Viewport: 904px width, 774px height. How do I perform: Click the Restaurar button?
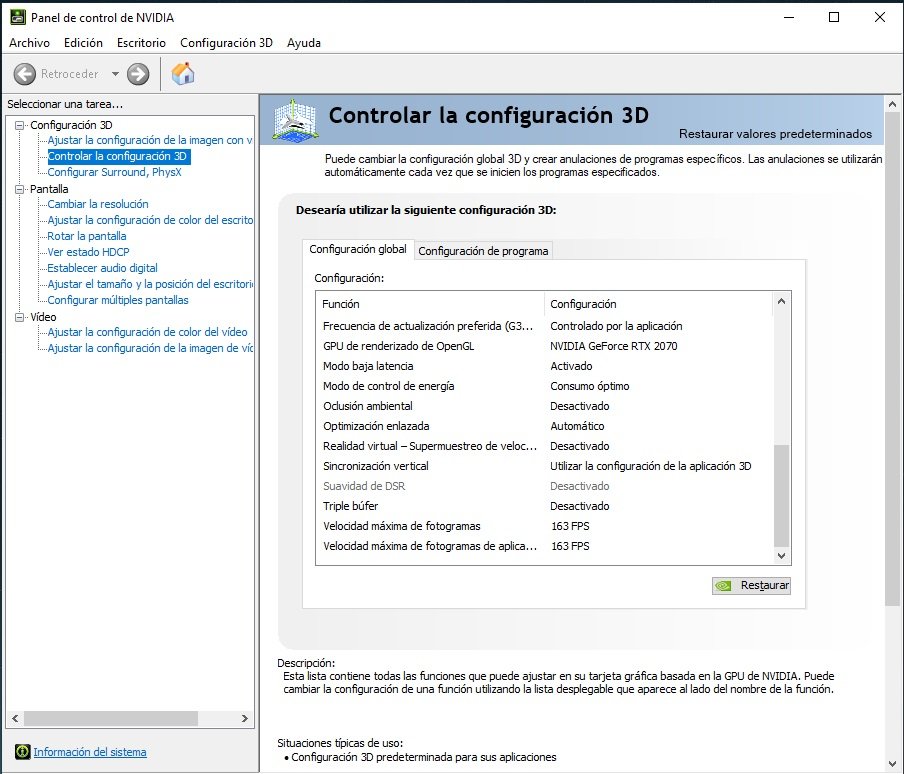pos(751,586)
